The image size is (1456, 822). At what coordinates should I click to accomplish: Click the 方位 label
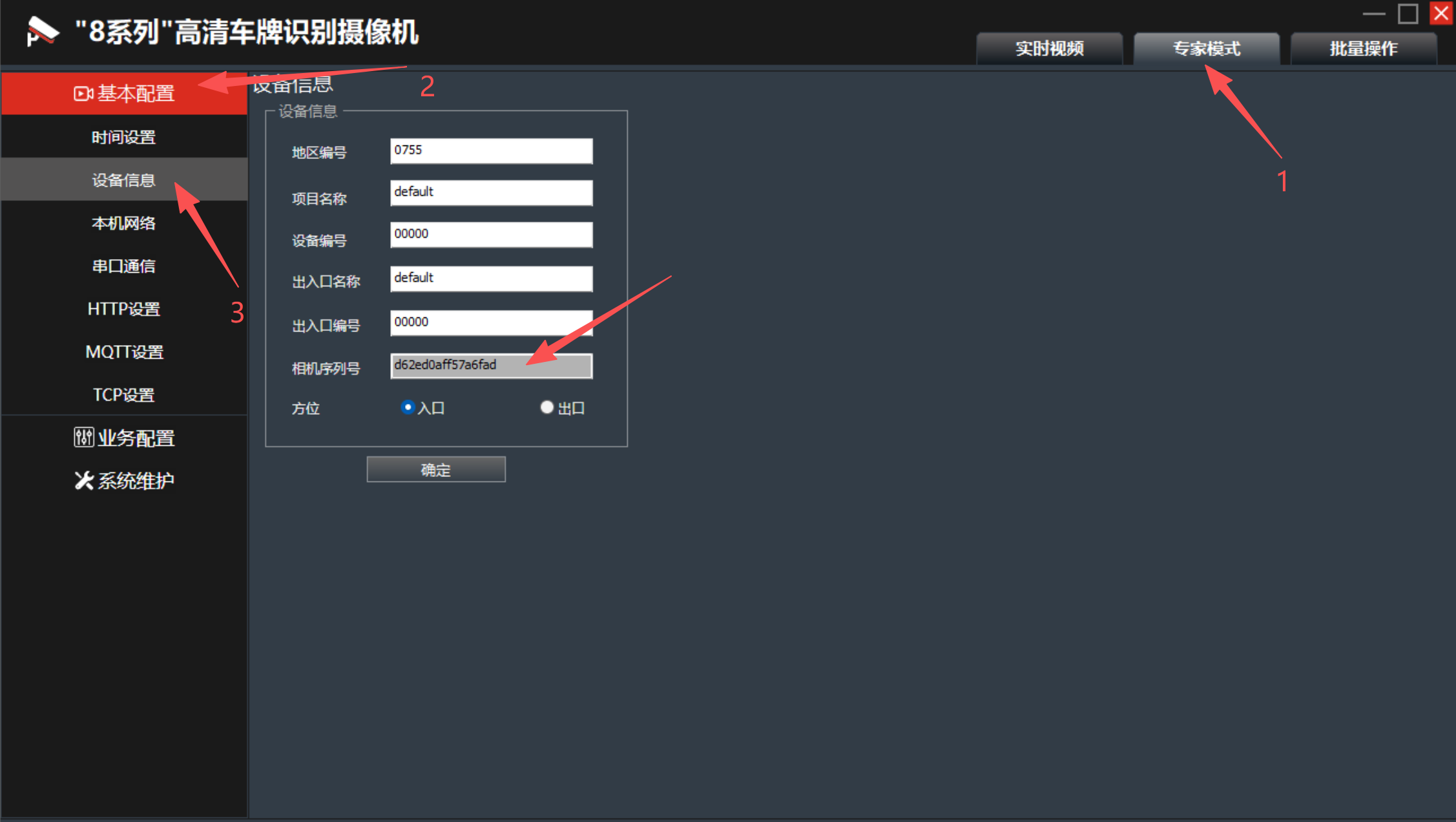click(x=306, y=408)
